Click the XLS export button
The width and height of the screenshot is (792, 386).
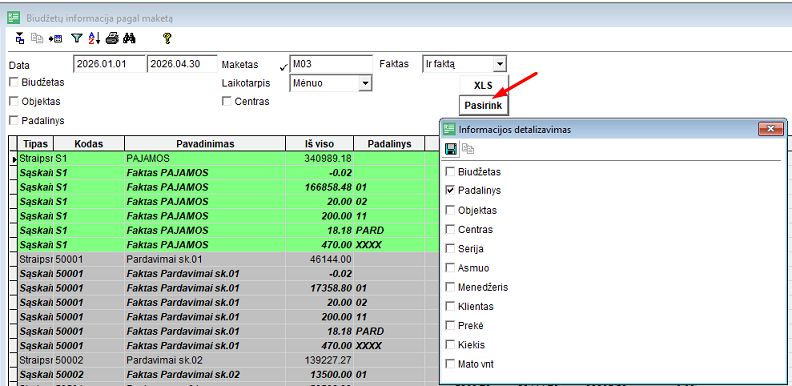pyautogui.click(x=483, y=85)
